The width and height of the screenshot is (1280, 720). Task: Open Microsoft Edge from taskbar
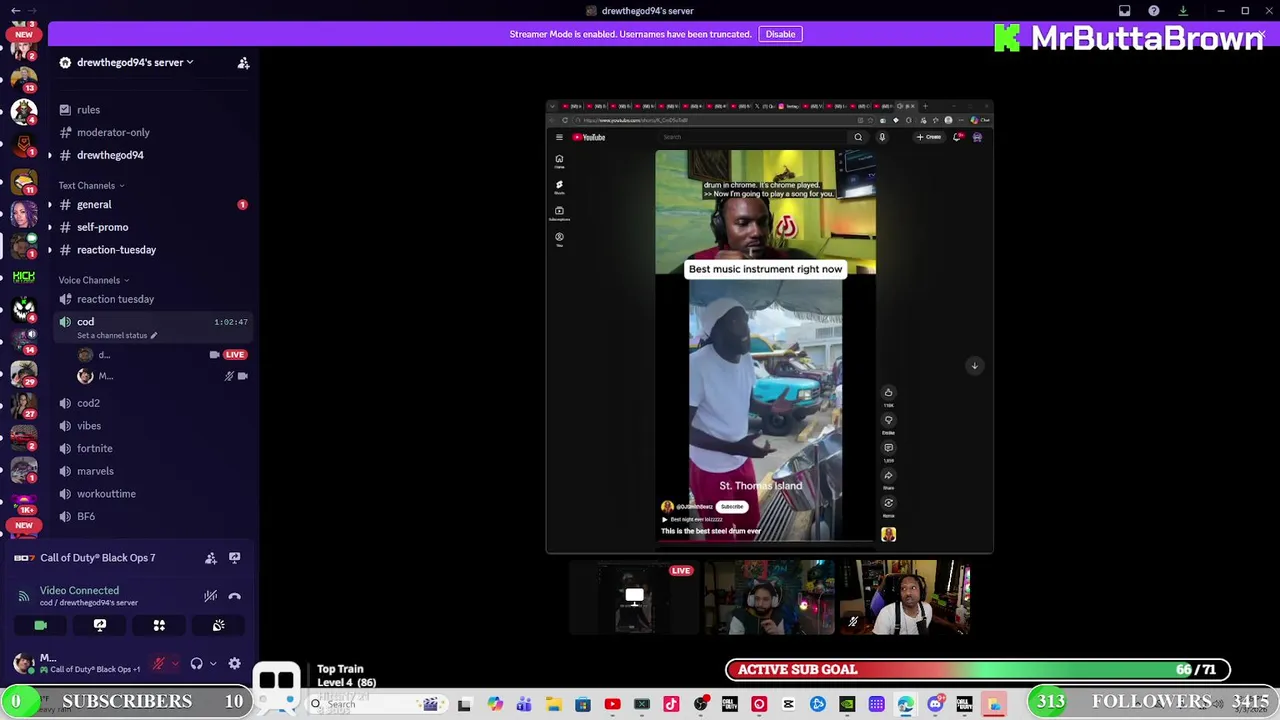906,704
